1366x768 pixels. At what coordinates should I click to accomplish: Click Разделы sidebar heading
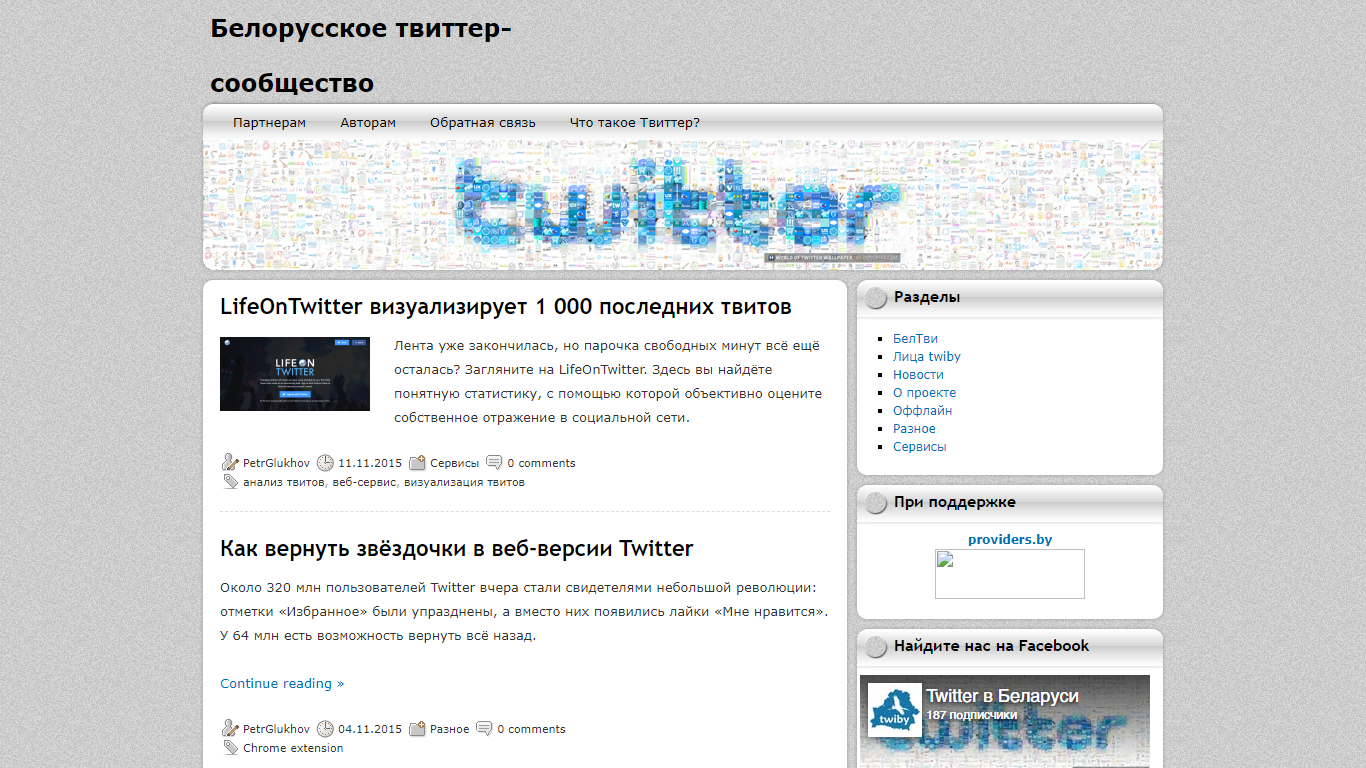tap(927, 297)
